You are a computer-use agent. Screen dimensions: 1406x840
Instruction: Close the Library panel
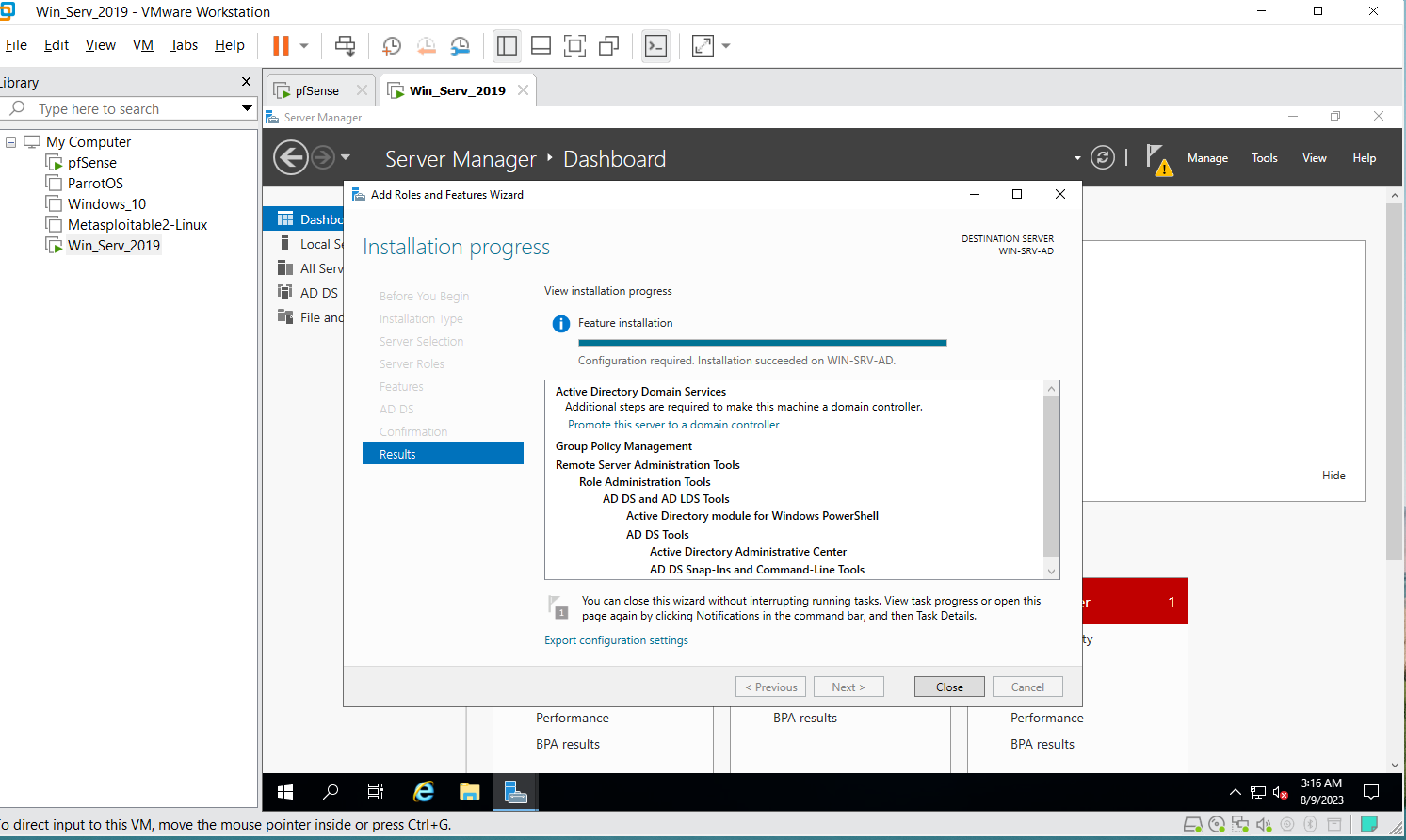point(247,82)
